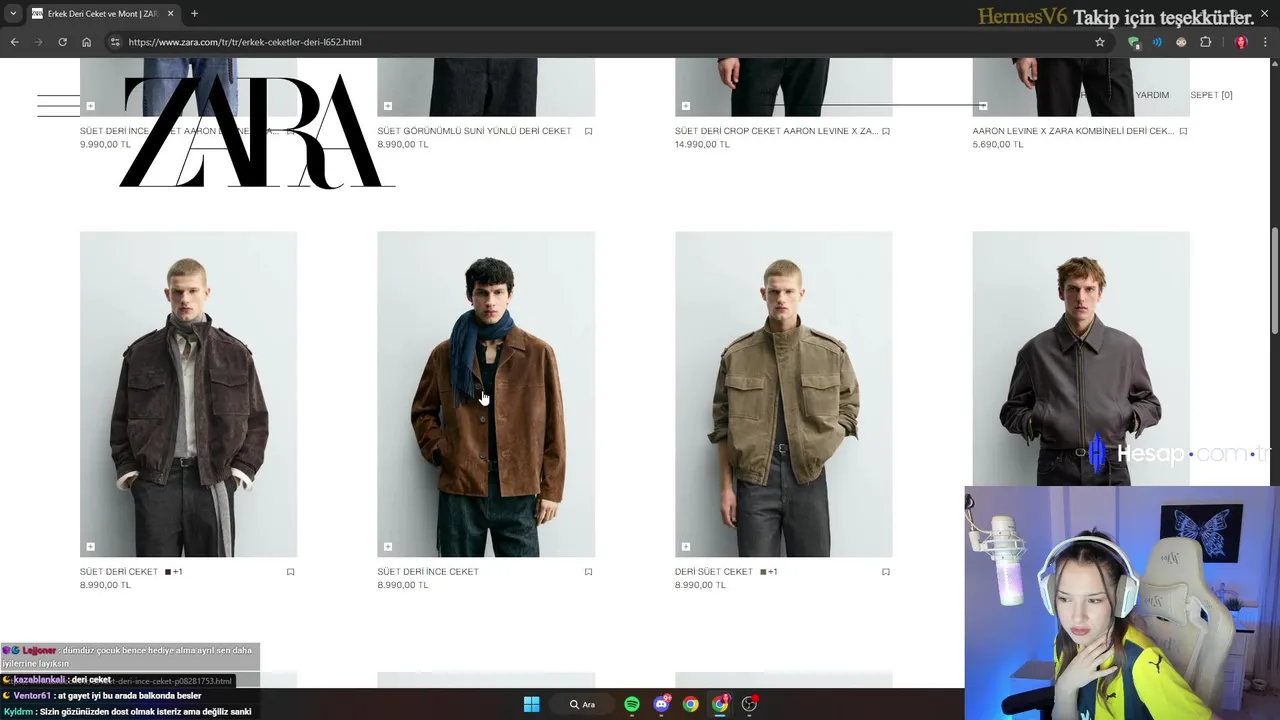Viewport: 1280px width, 720px height.
Task: Open a new browser tab
Action: 194,14
